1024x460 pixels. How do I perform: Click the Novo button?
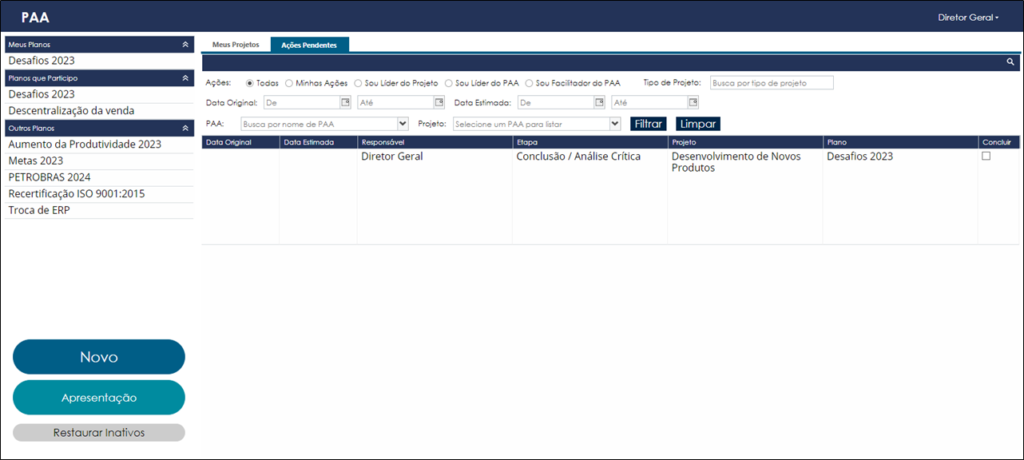(x=99, y=357)
